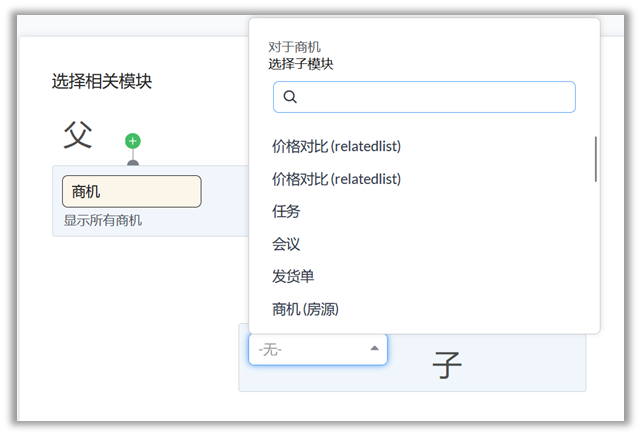Choose 会议 from the submodule list

(286, 244)
